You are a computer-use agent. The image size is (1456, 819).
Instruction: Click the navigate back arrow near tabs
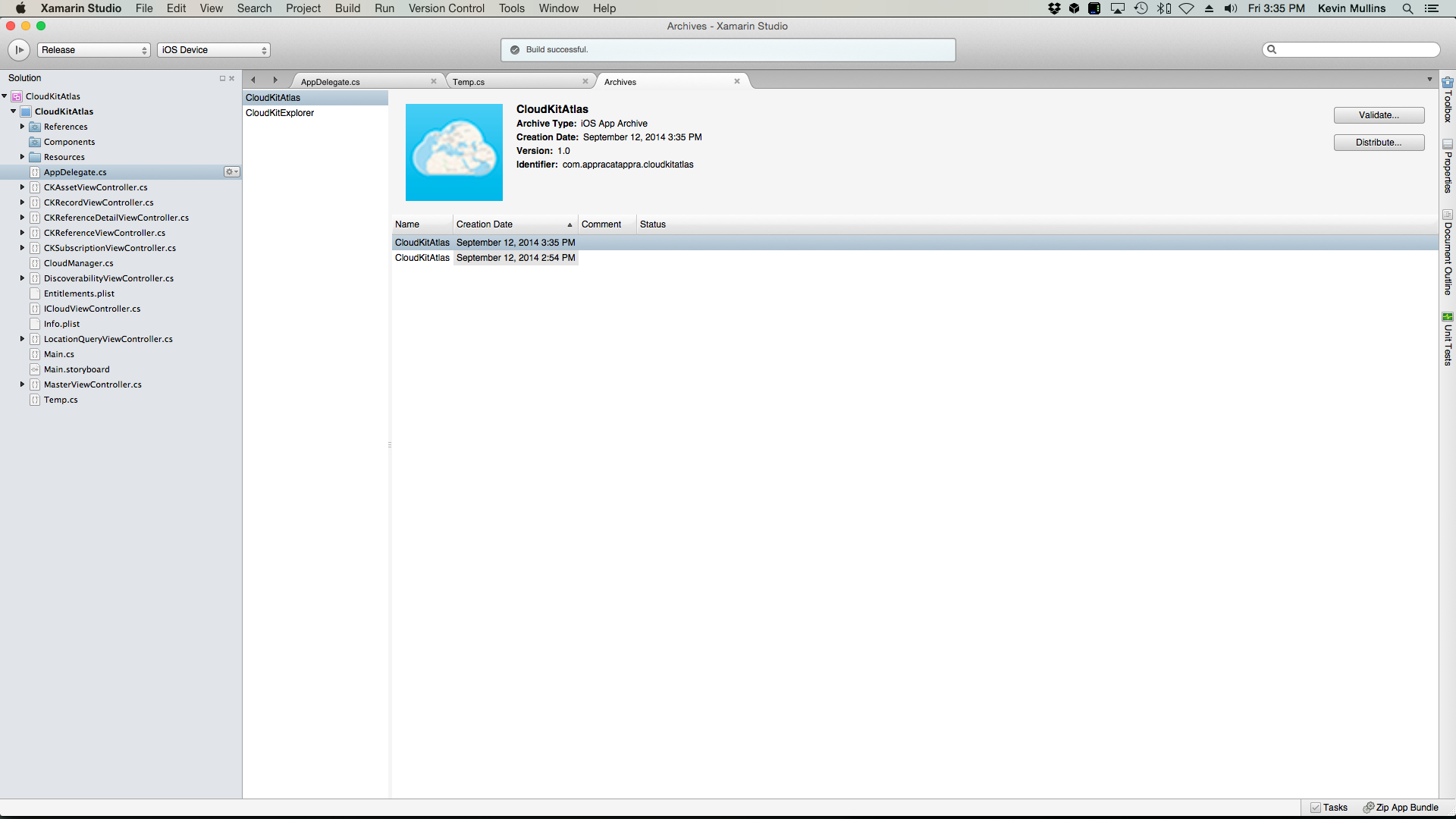[253, 80]
